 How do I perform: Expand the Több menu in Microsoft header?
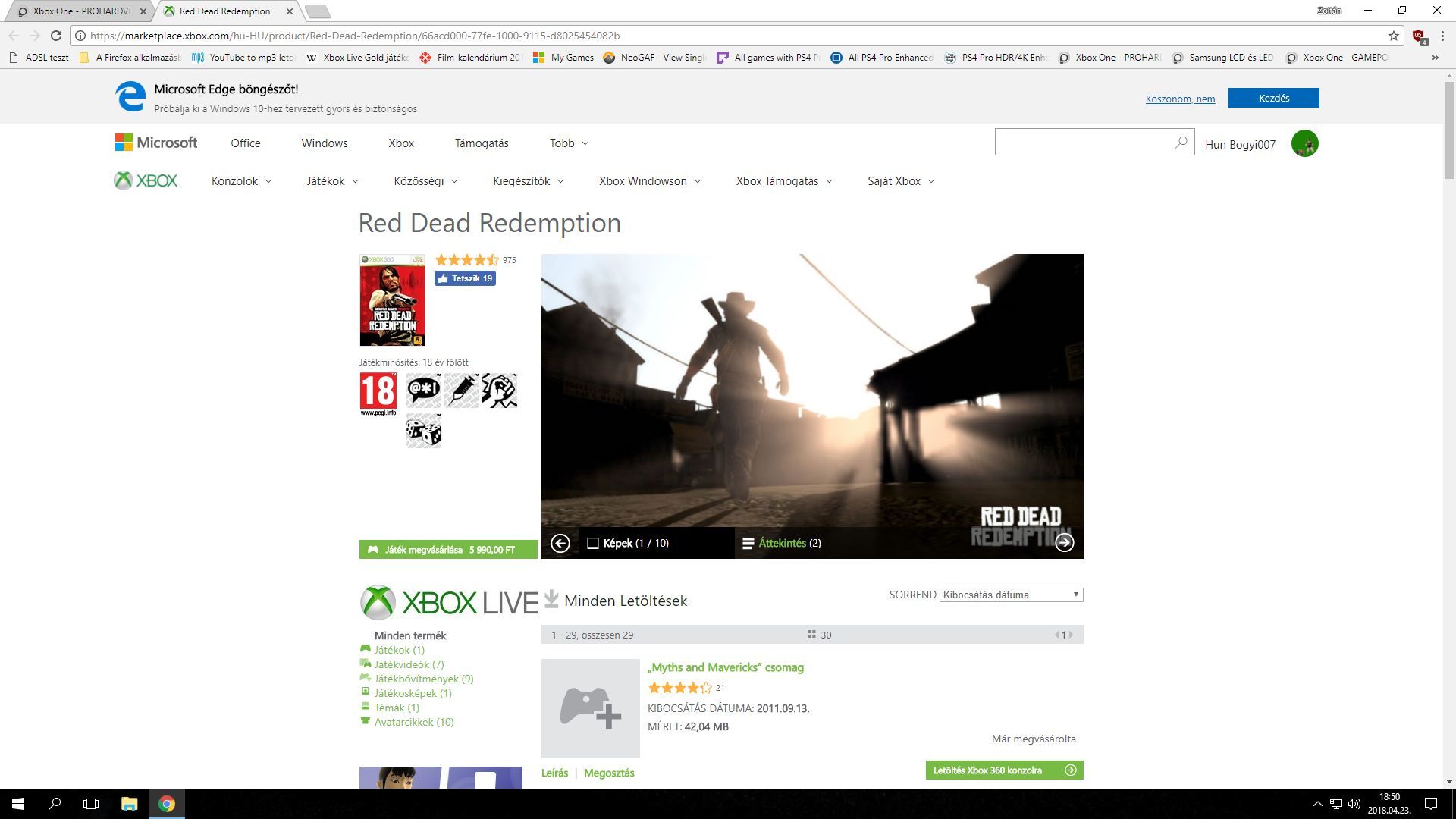(x=569, y=143)
